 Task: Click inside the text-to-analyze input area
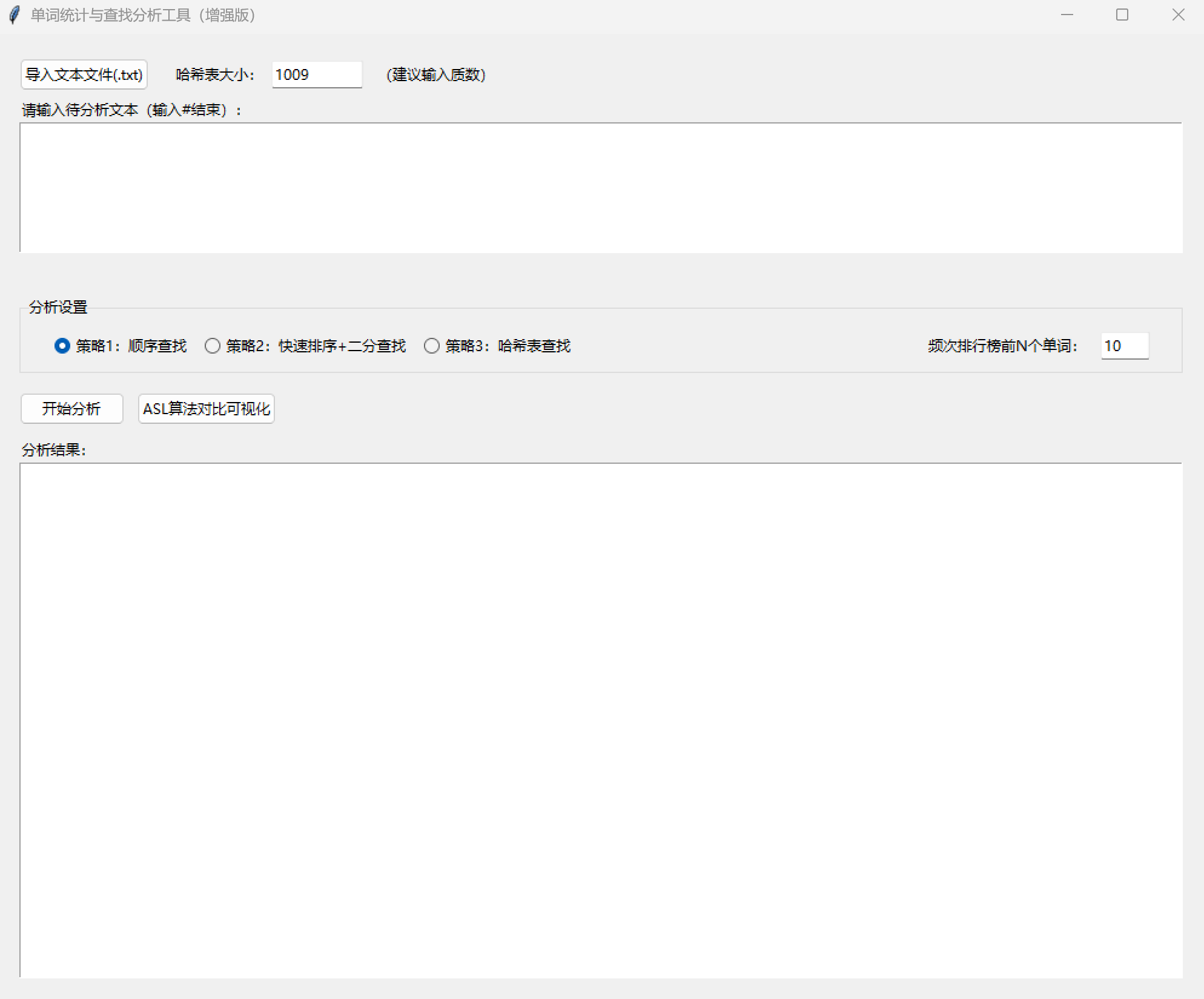coord(600,188)
